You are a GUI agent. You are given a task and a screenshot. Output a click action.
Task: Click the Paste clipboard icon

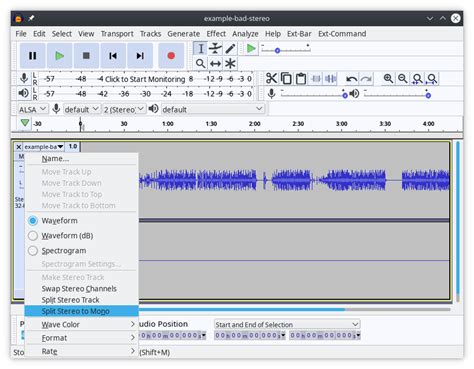(x=301, y=79)
